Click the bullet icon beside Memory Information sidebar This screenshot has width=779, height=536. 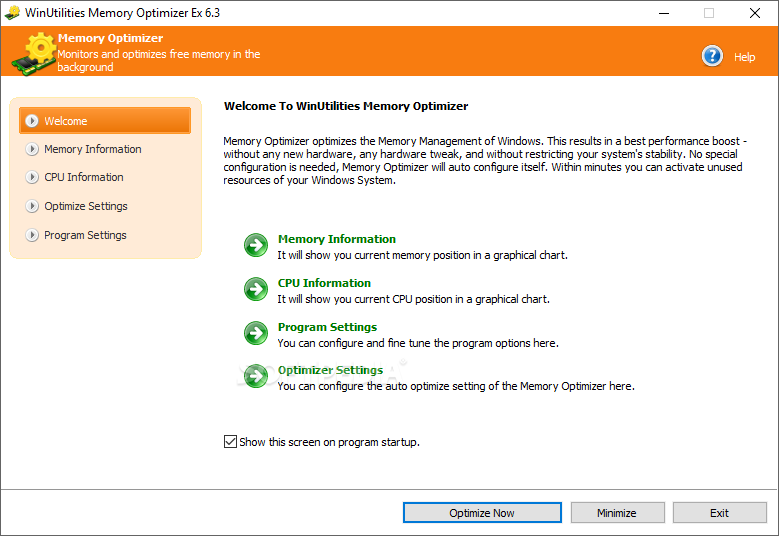32,149
